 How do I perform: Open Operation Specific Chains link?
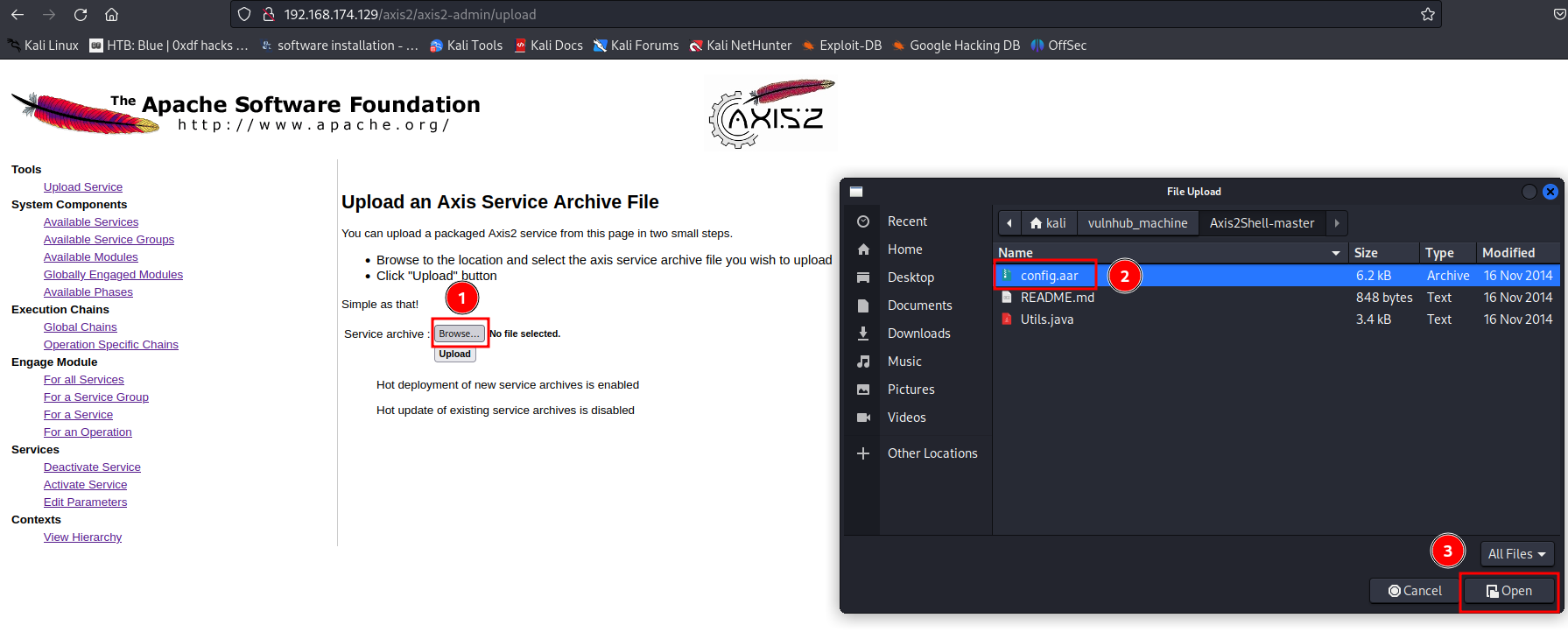pos(111,345)
